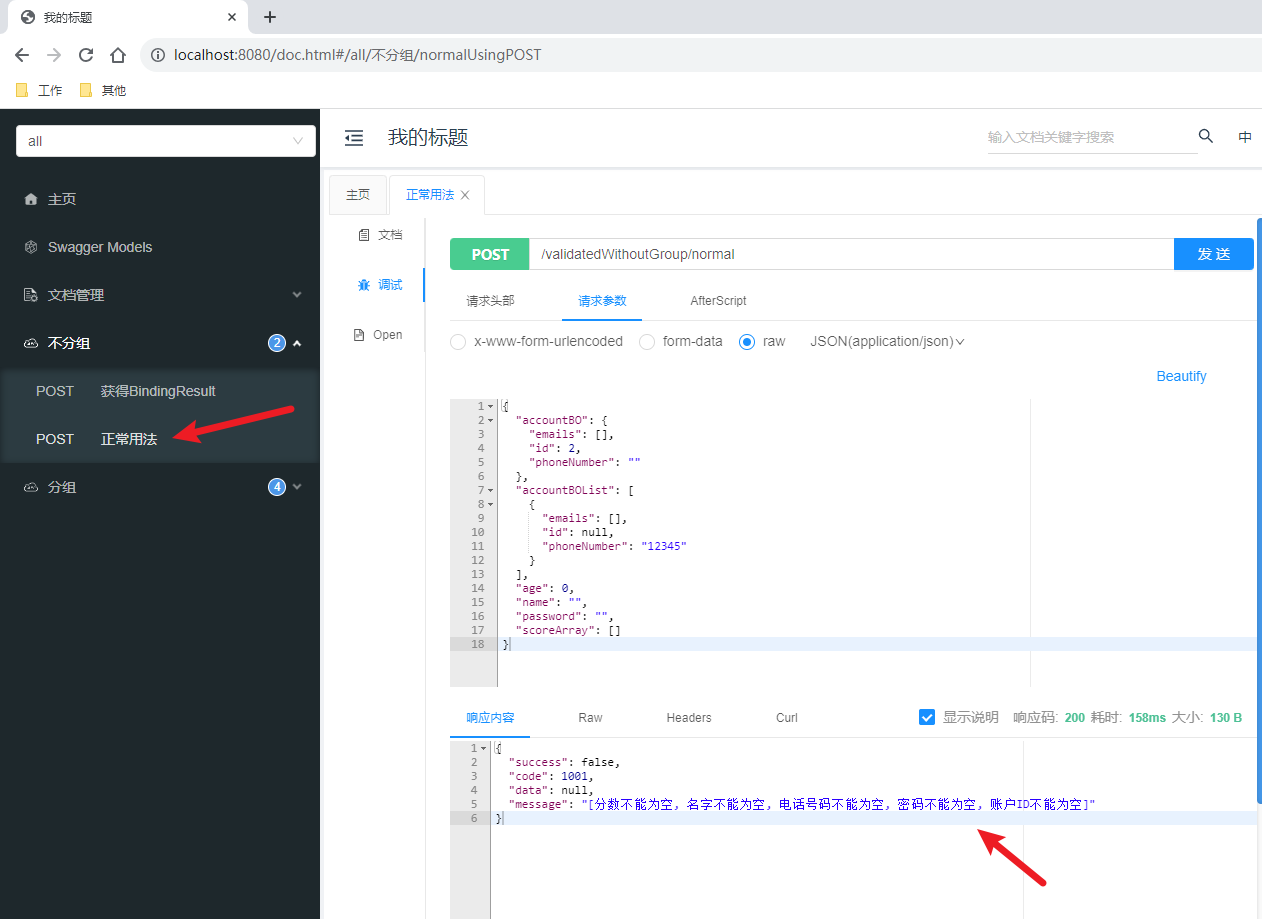Image resolution: width=1262 pixels, height=919 pixels.
Task: Click the browser address bar URL
Action: click(357, 55)
